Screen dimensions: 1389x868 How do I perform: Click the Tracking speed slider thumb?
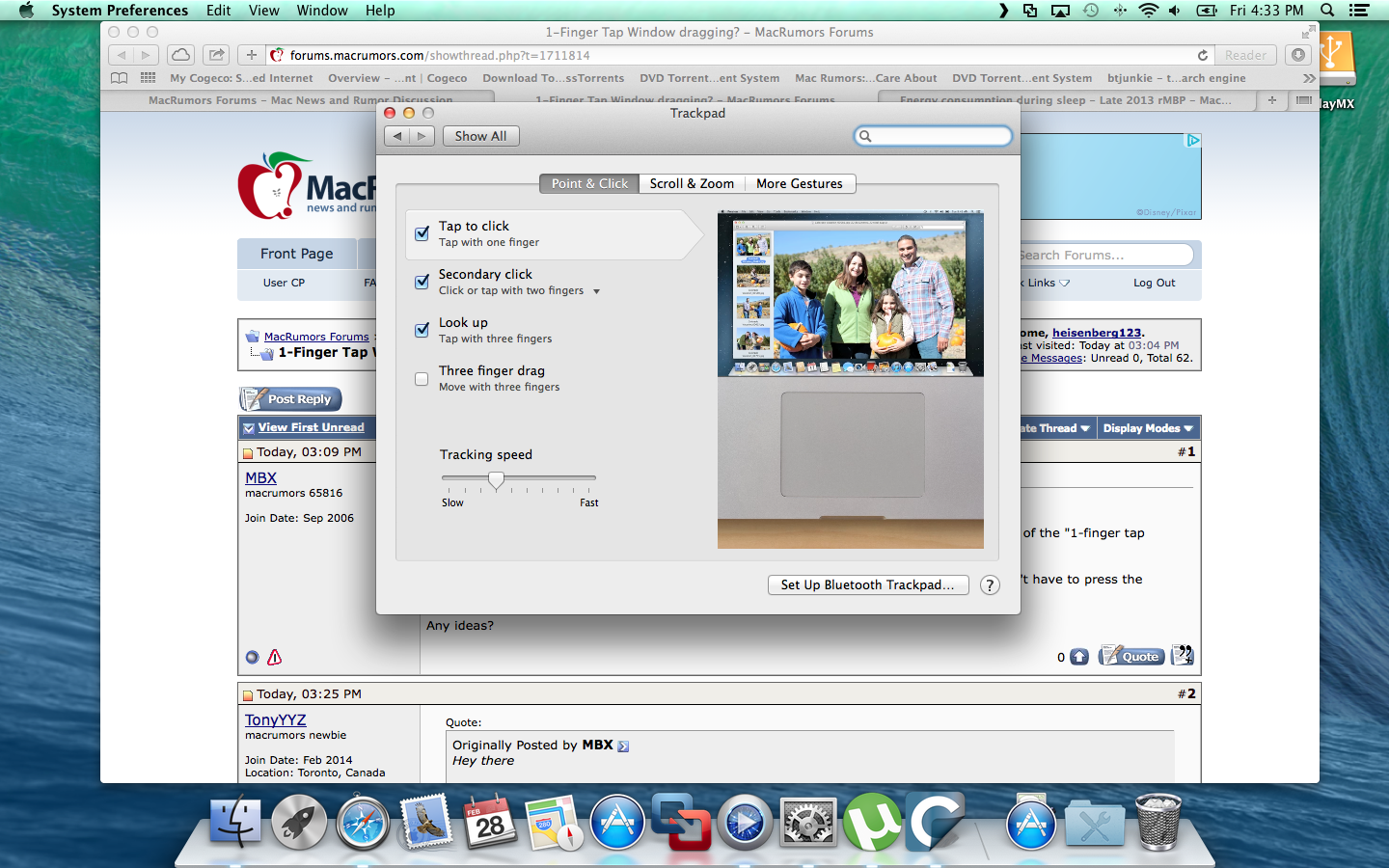[x=496, y=479]
